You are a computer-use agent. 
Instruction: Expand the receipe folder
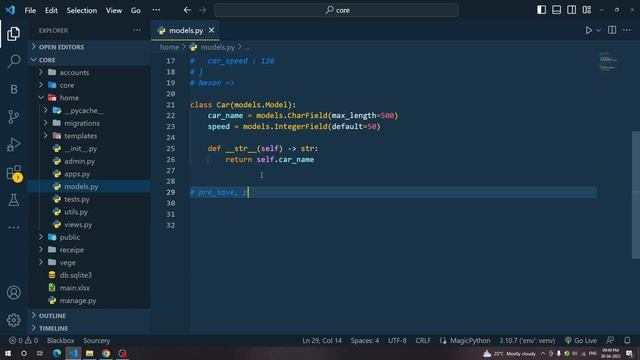(x=89, y=250)
